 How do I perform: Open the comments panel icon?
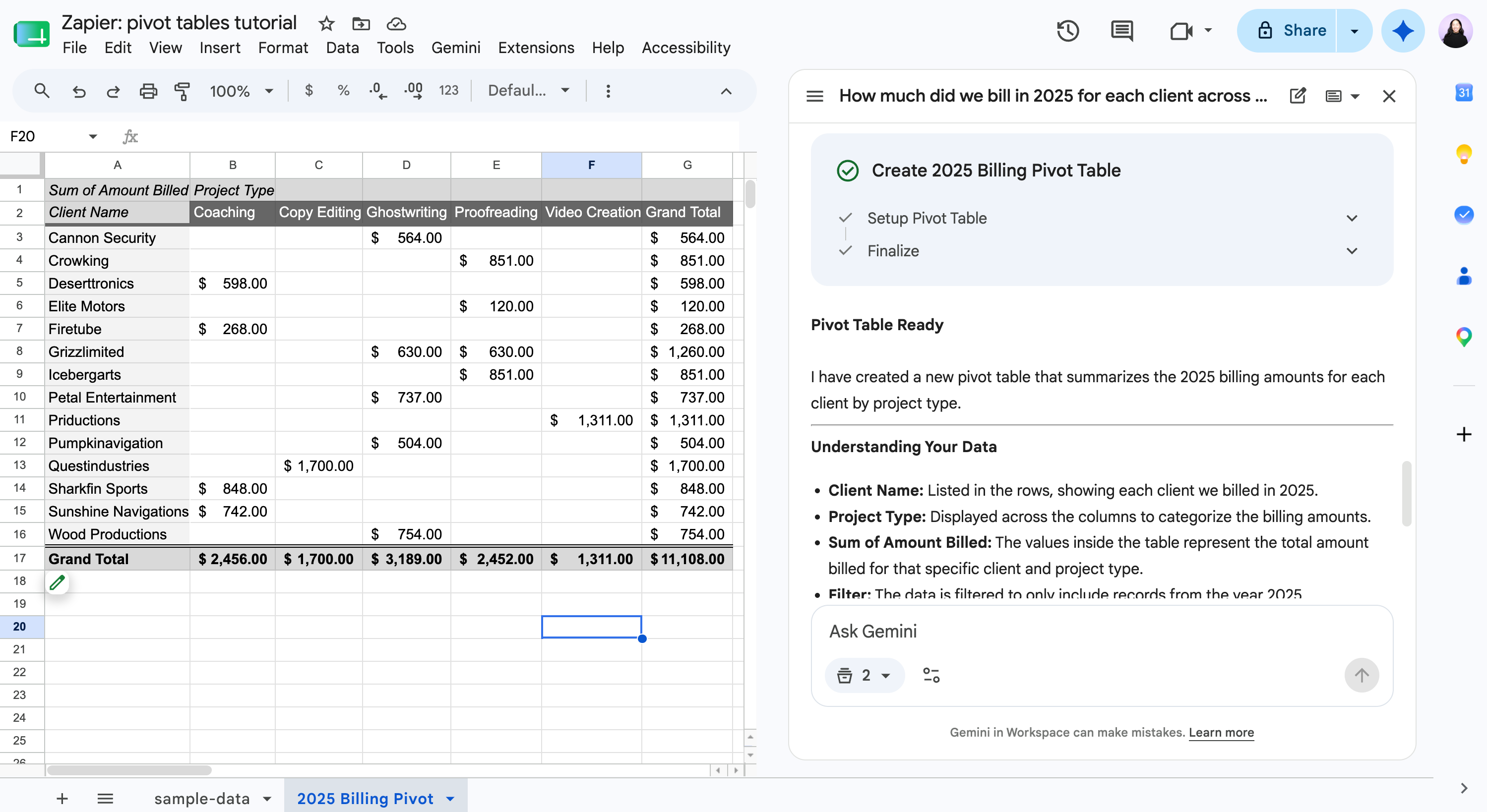pos(1121,31)
